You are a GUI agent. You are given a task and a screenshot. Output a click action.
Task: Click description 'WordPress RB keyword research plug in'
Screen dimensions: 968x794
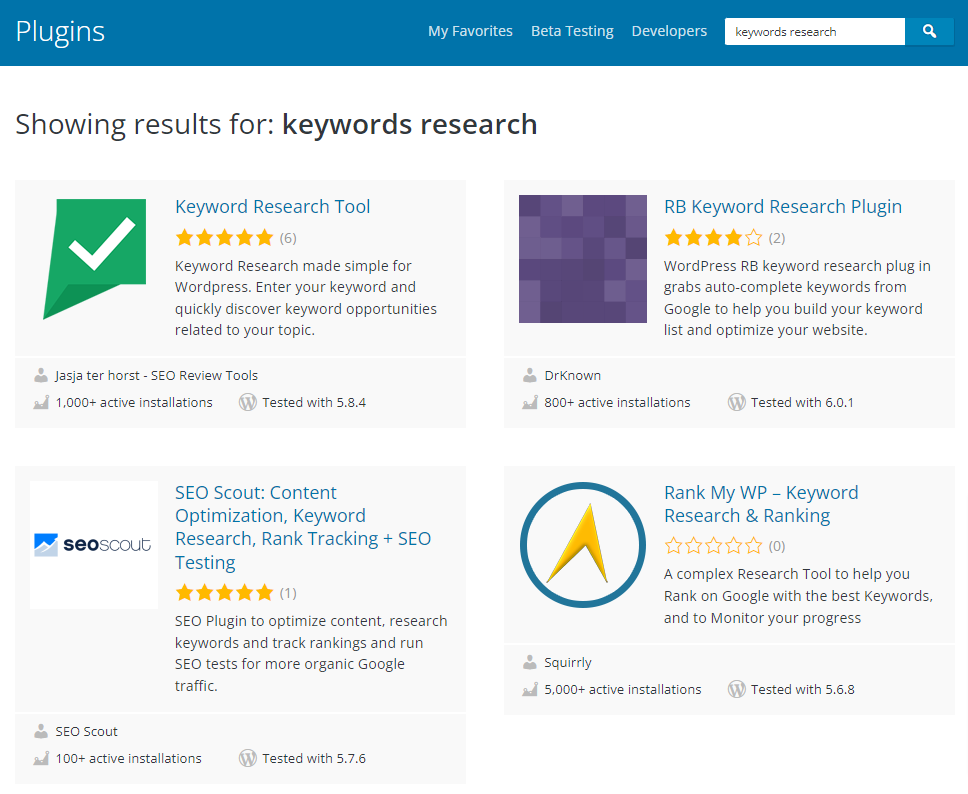pos(797,298)
